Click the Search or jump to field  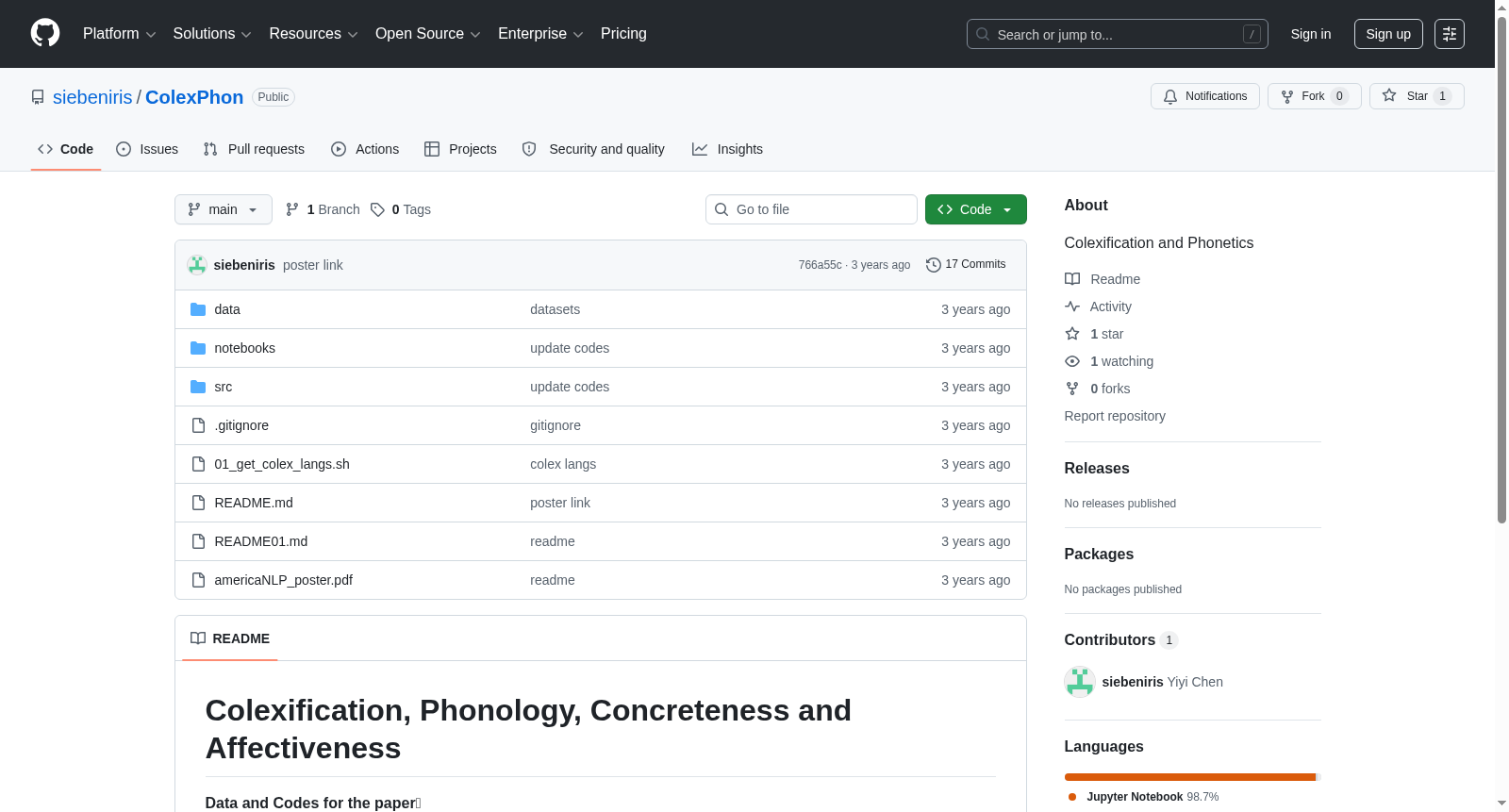[x=1118, y=34]
